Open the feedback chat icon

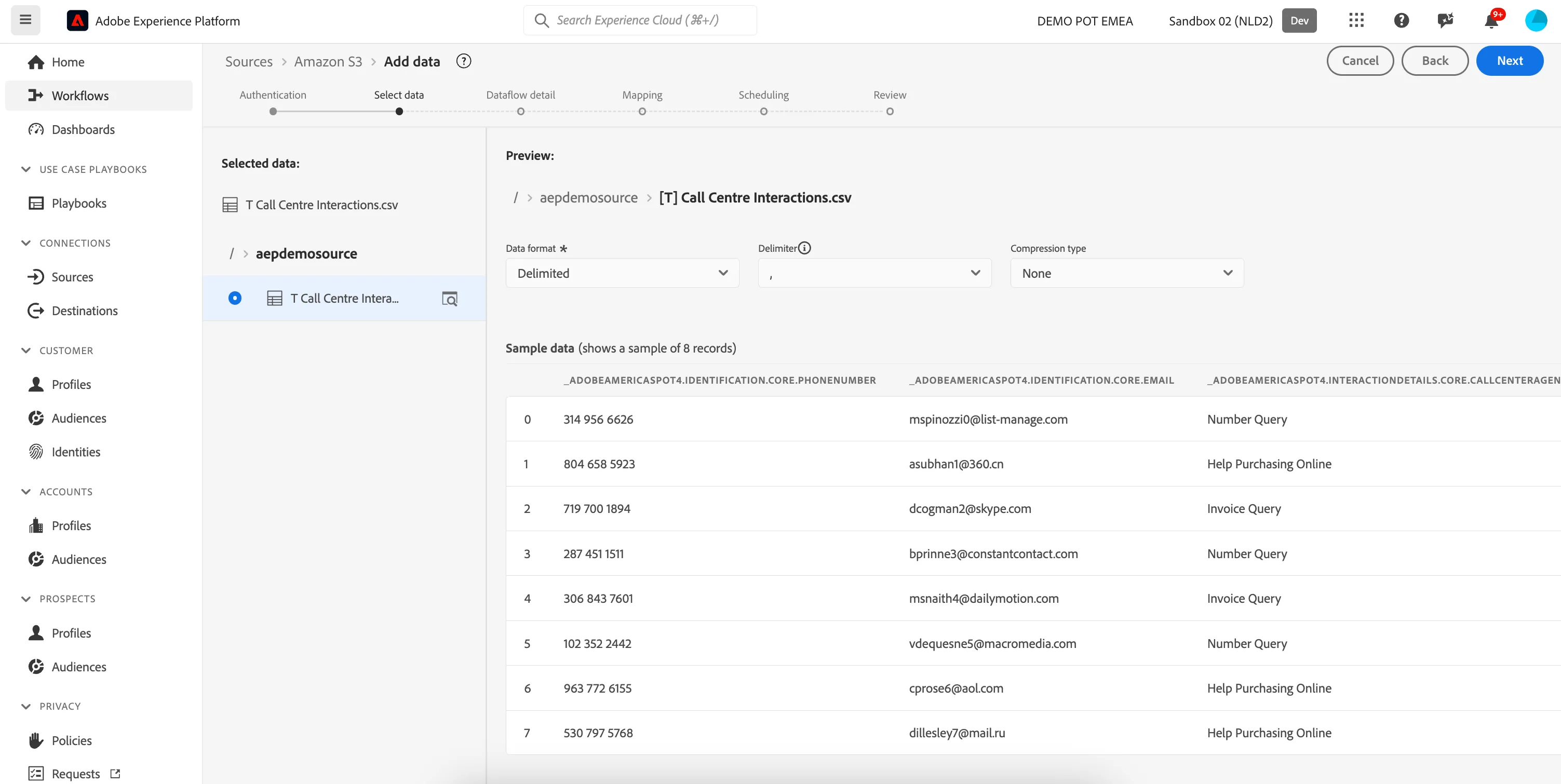point(1445,21)
